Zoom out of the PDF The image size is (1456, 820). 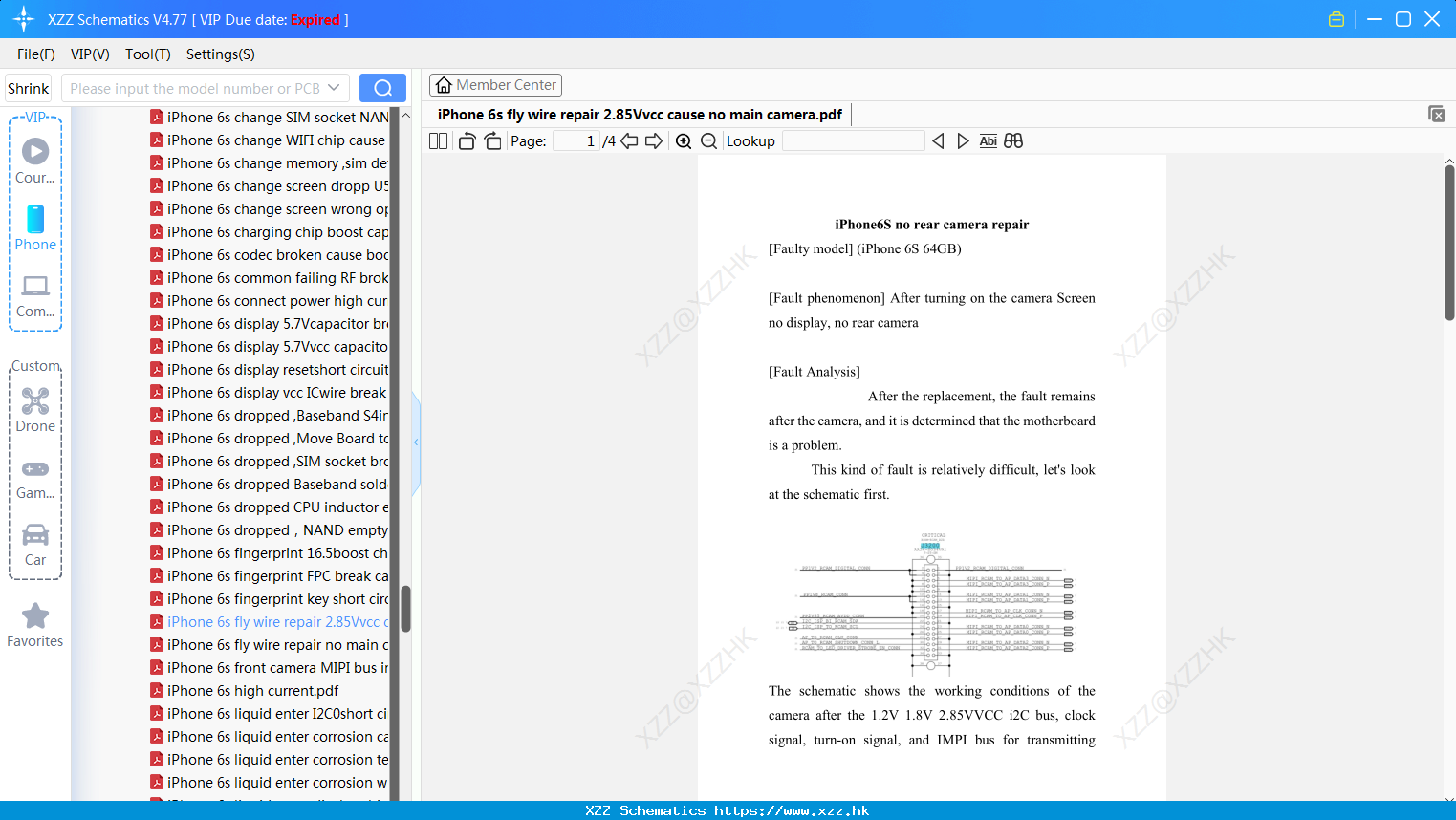pos(709,140)
